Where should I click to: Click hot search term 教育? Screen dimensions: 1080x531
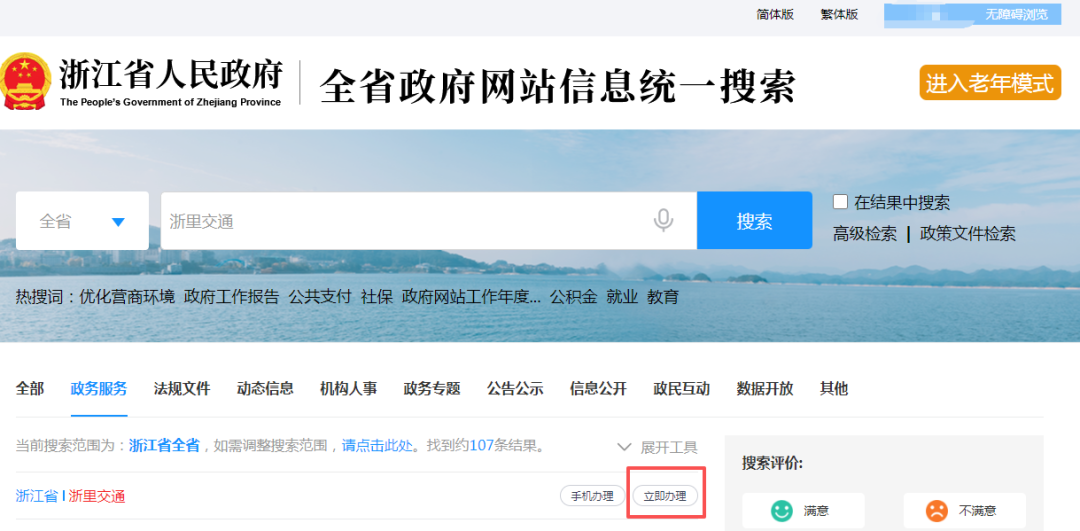(x=663, y=297)
